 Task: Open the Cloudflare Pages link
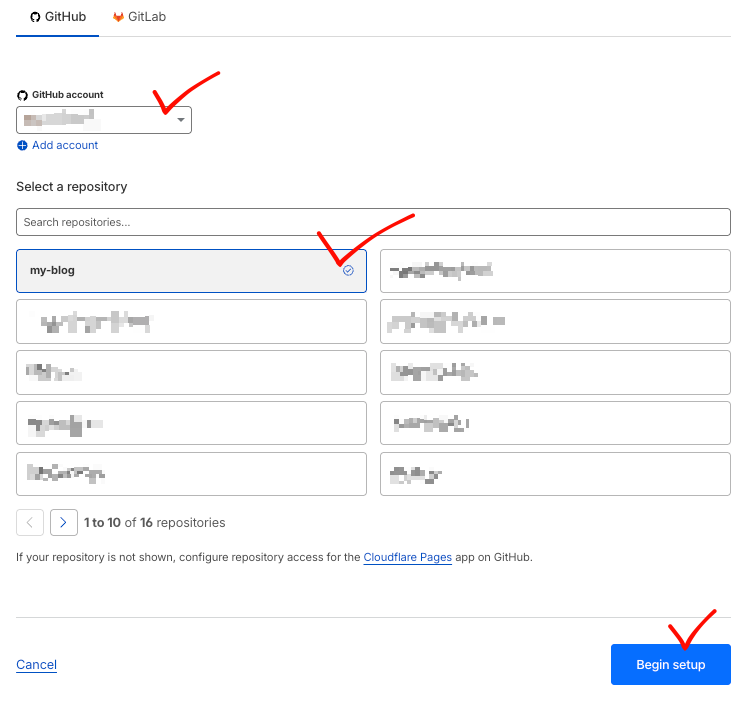(408, 557)
